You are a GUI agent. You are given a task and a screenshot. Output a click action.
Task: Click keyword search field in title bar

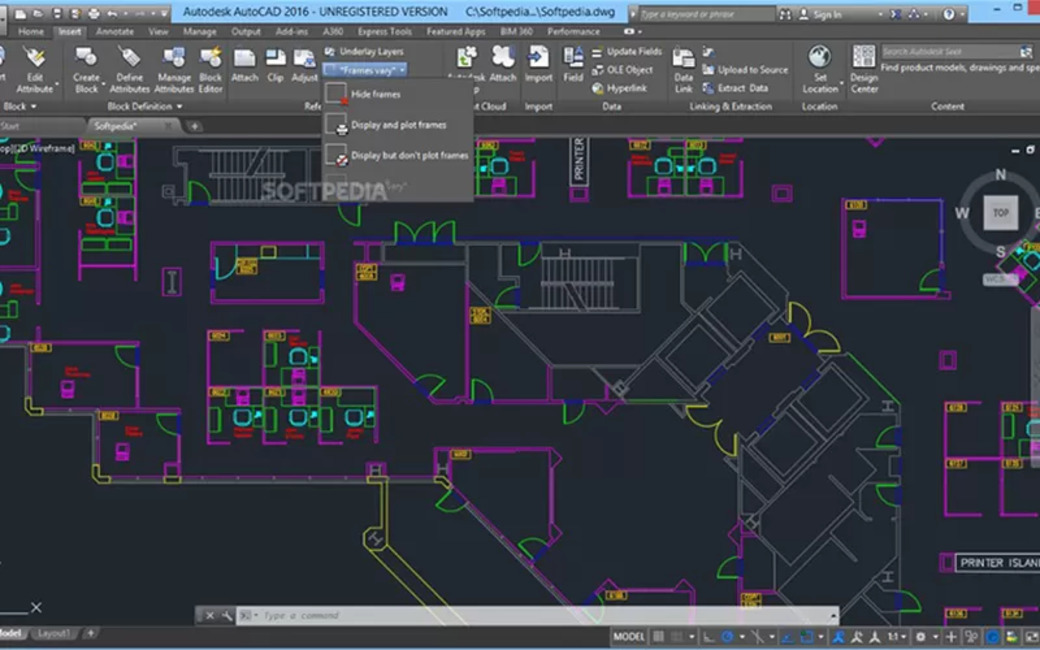(706, 14)
